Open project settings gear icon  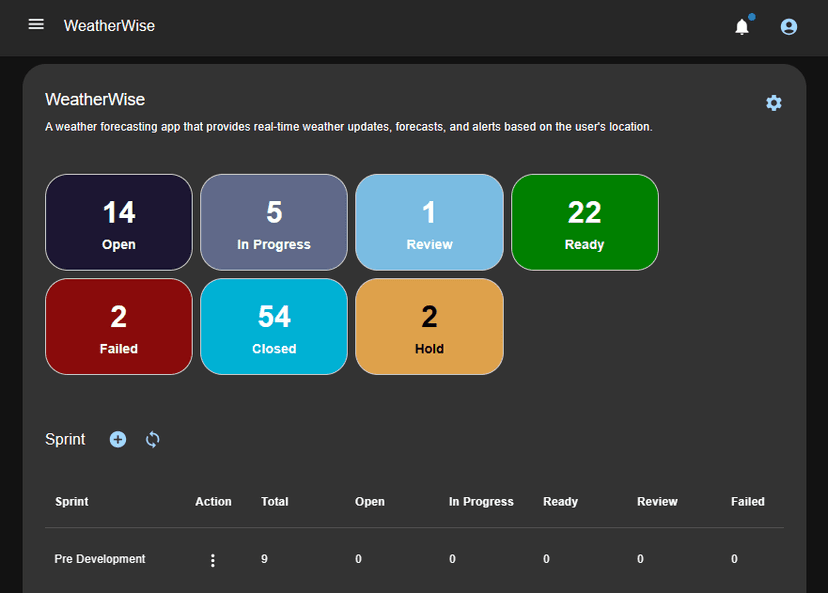(773, 103)
